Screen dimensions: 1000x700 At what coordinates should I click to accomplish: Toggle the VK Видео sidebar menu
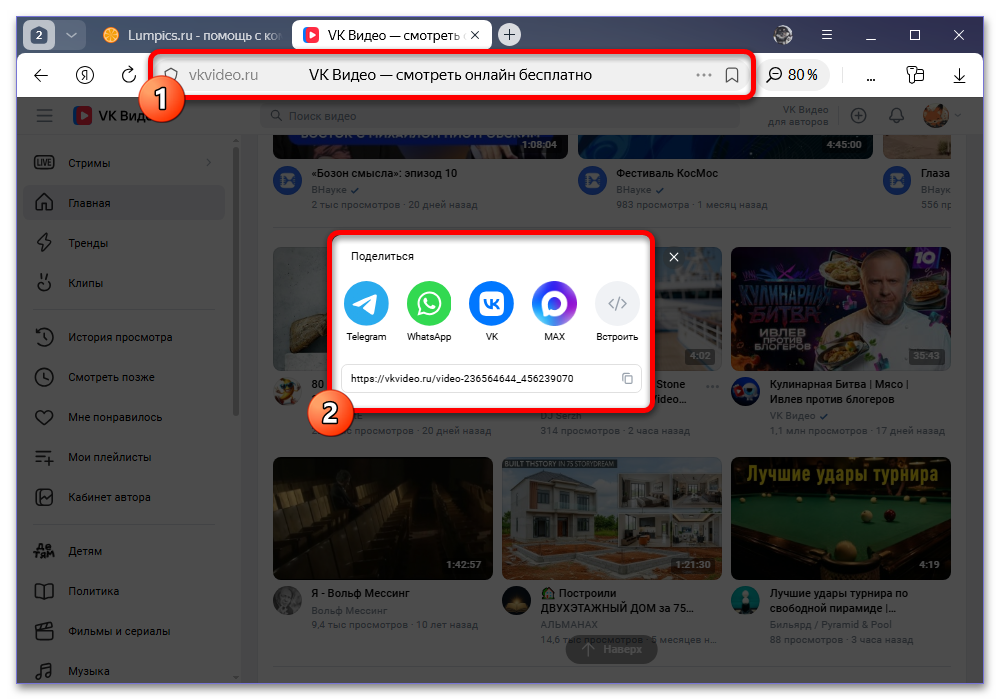45,115
